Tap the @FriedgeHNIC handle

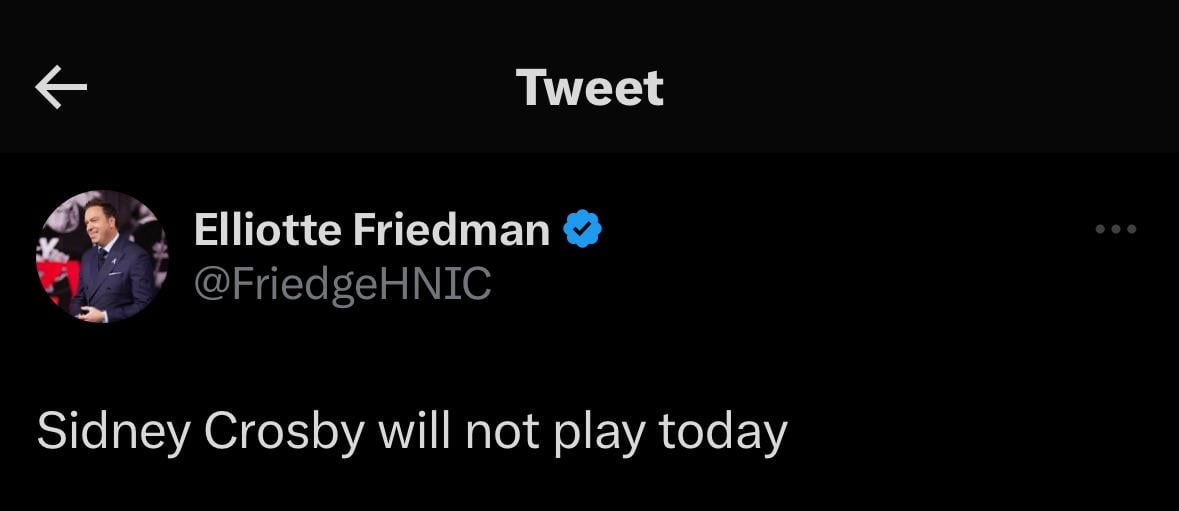pos(342,284)
